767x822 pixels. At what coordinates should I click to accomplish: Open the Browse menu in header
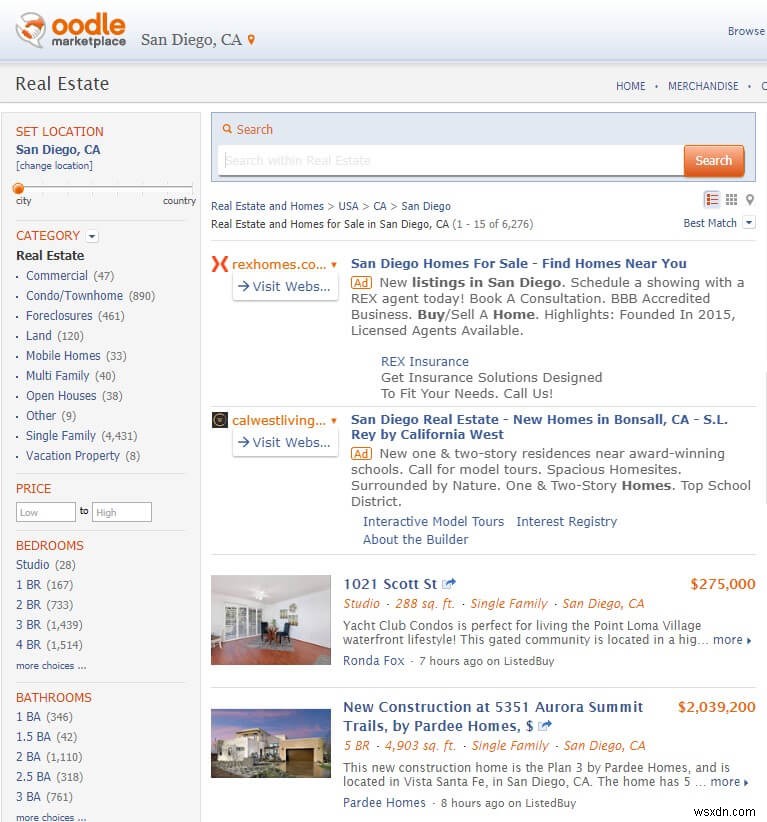pyautogui.click(x=747, y=31)
